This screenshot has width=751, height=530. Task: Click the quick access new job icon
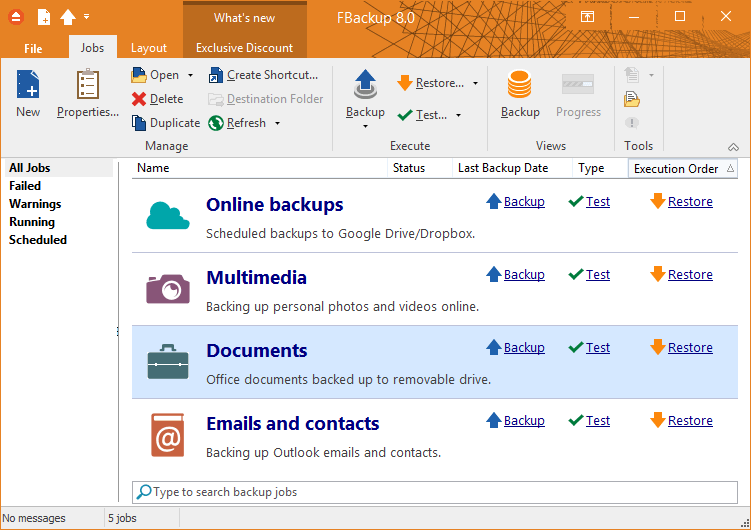pos(44,17)
